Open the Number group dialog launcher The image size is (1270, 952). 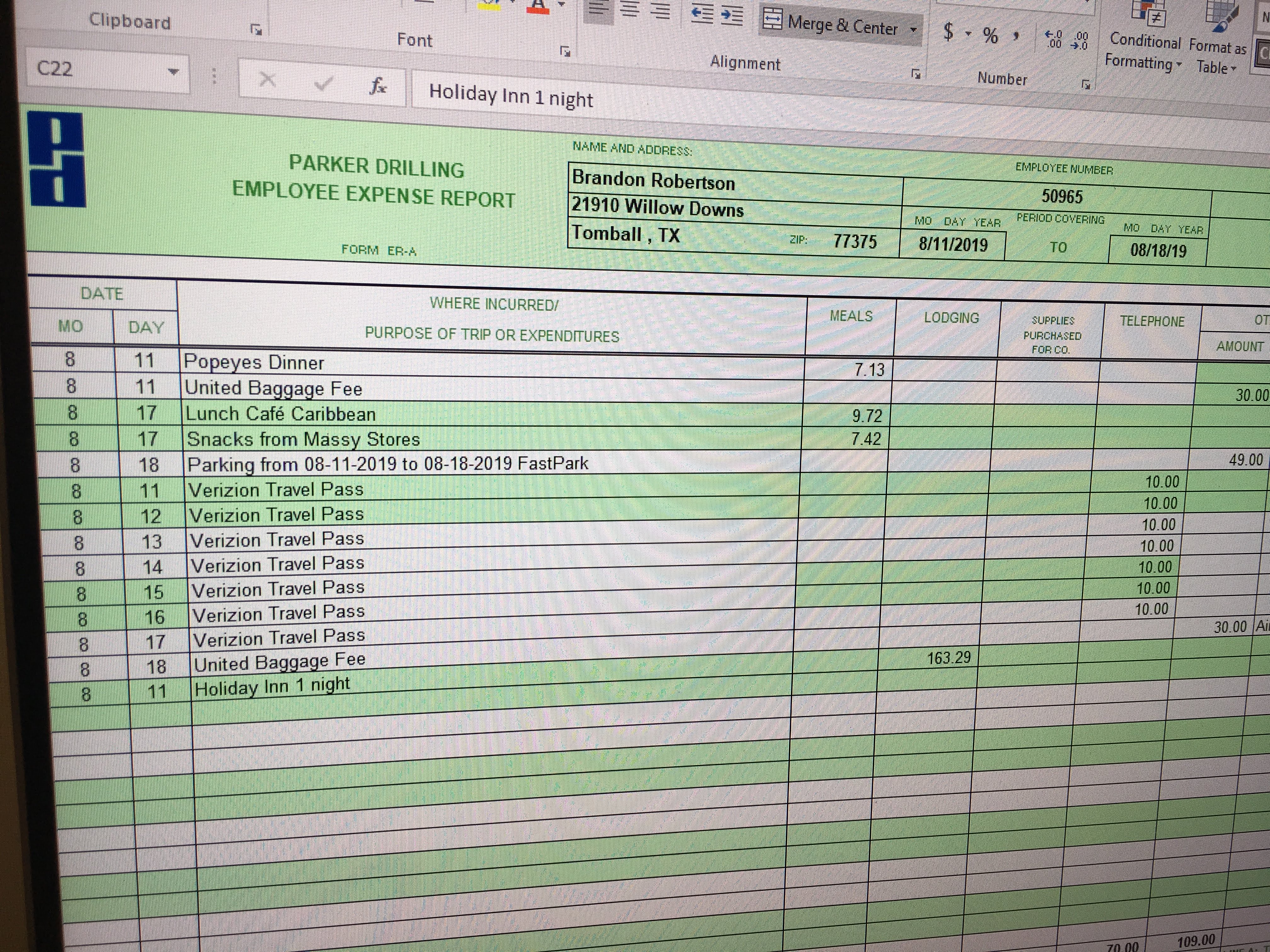tap(1086, 84)
